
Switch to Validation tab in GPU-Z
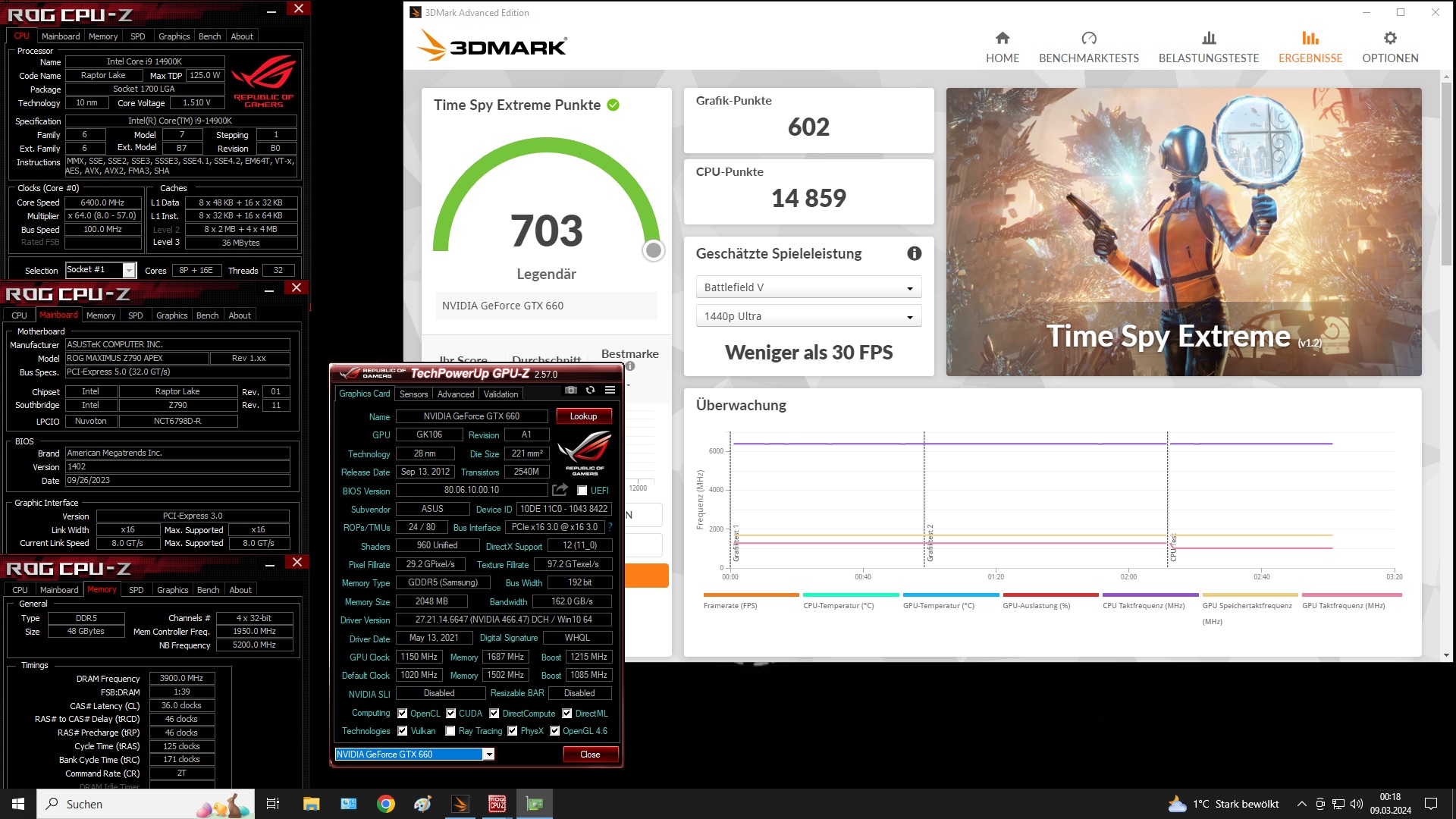[x=500, y=394]
